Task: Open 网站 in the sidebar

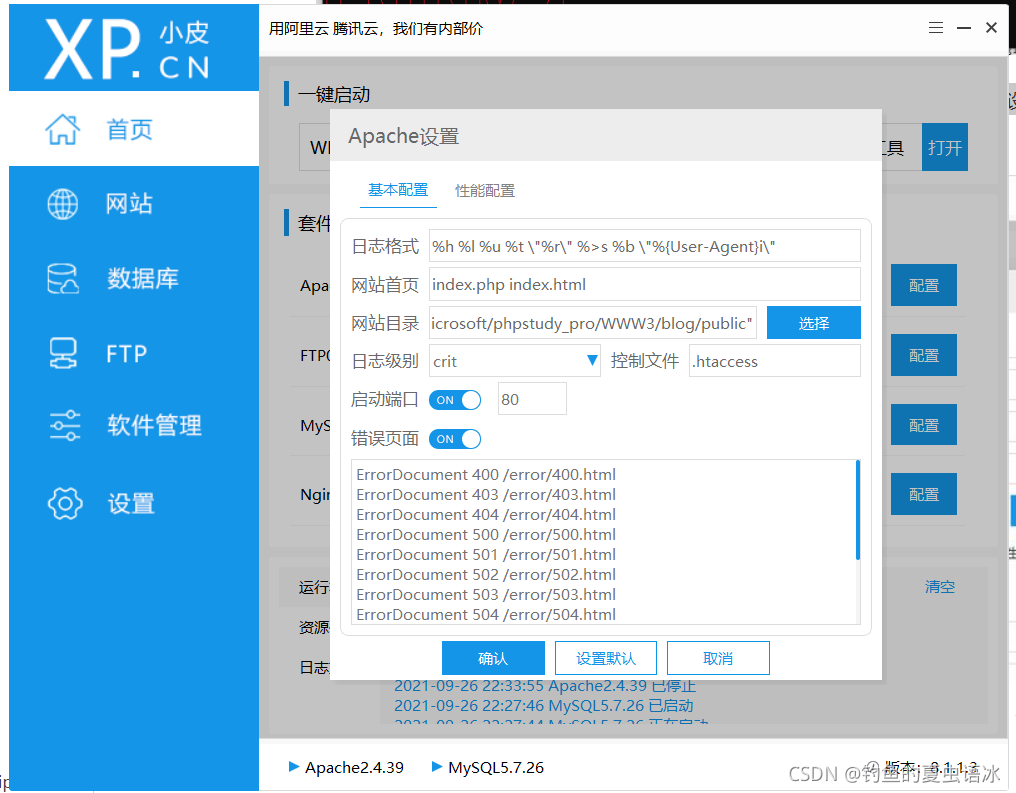Action: pos(133,204)
